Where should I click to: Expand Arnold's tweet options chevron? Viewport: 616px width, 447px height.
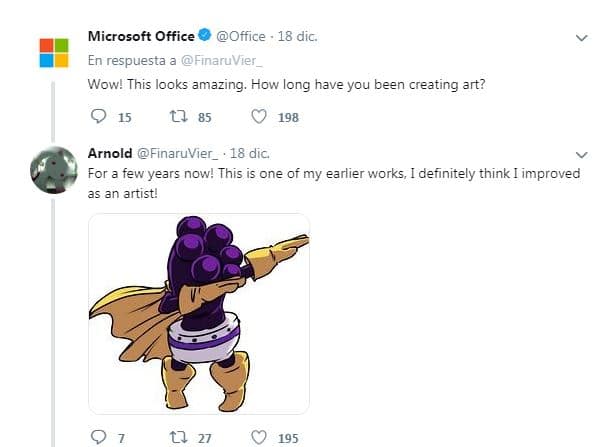point(583,155)
